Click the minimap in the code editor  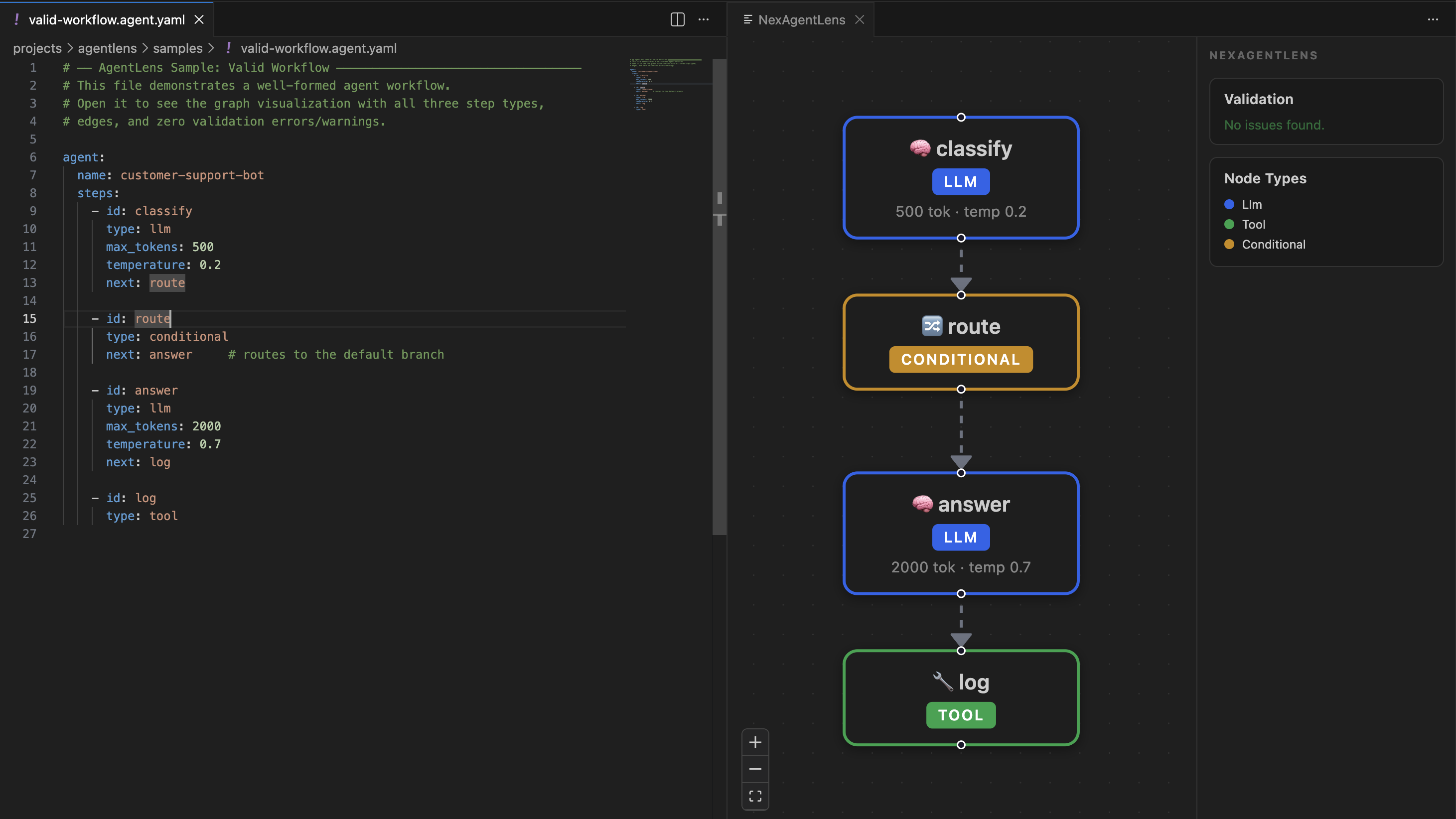tap(667, 85)
